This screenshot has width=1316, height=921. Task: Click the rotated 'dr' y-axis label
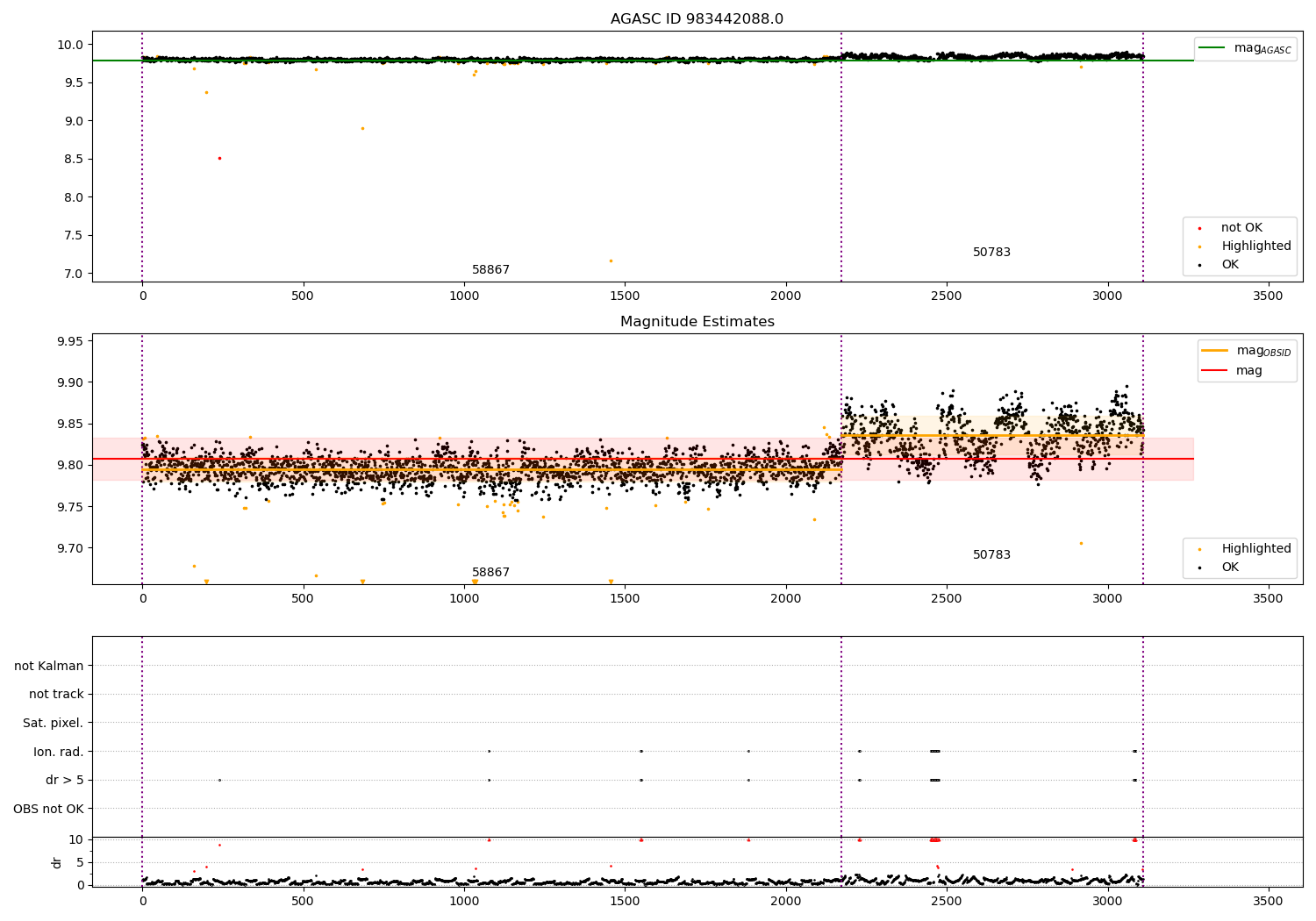point(57,862)
